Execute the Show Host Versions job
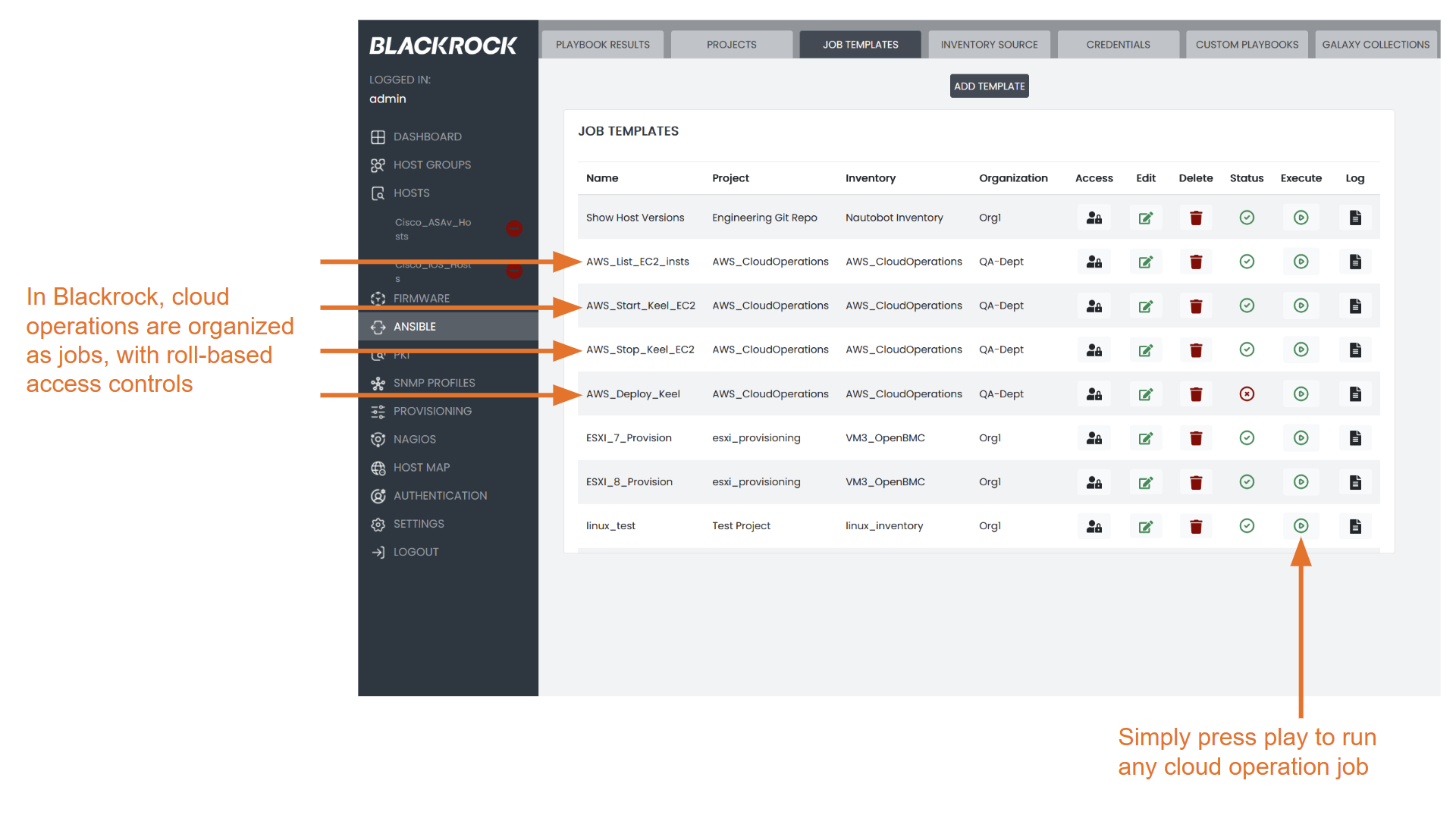 click(1301, 218)
